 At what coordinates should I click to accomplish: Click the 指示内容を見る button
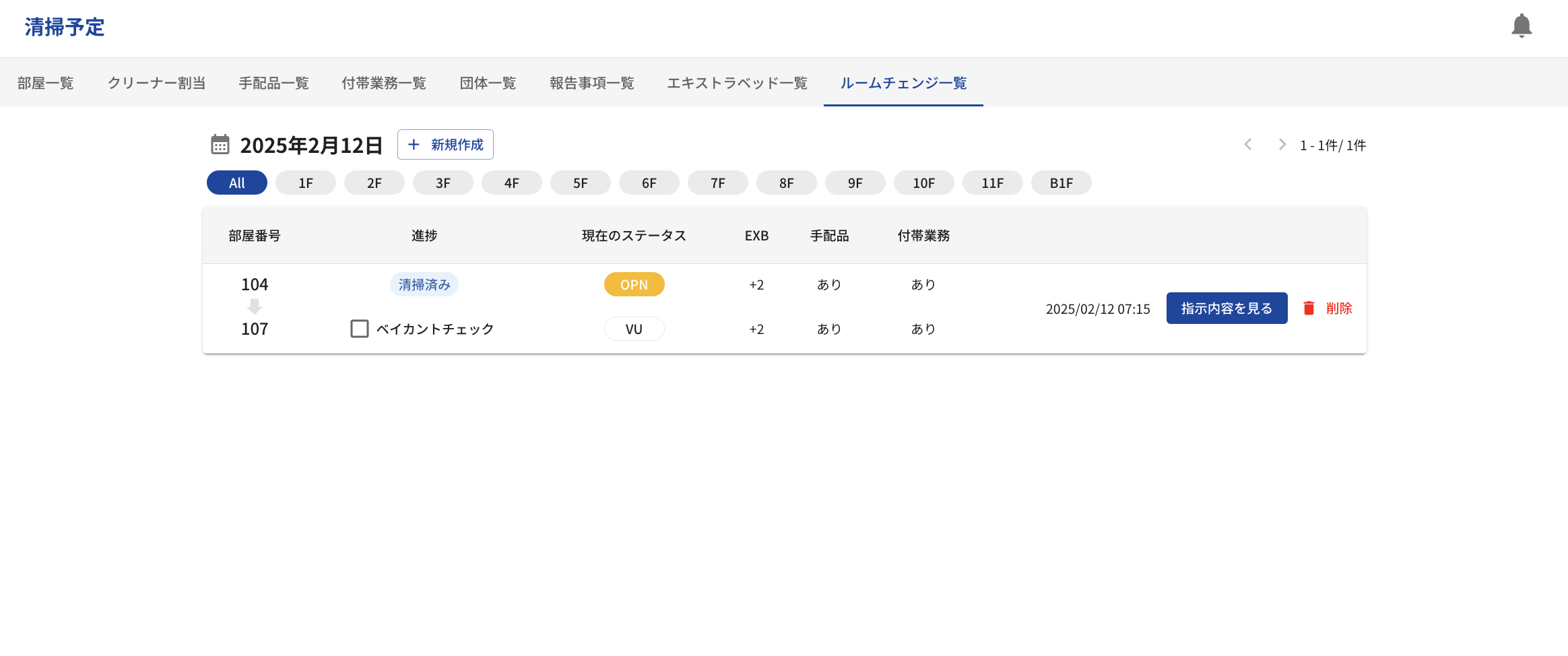pos(1227,308)
